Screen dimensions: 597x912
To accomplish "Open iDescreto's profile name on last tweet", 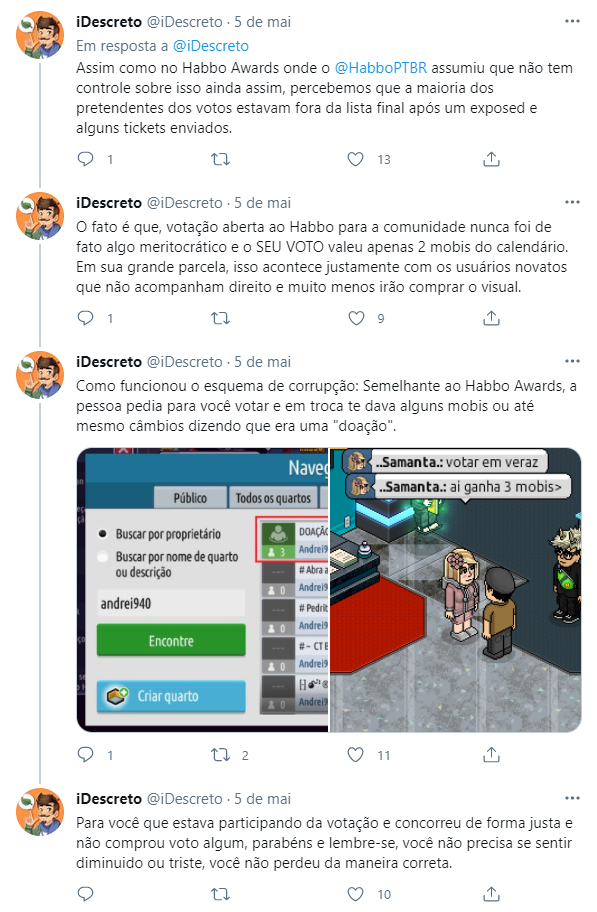I will [x=109, y=799].
